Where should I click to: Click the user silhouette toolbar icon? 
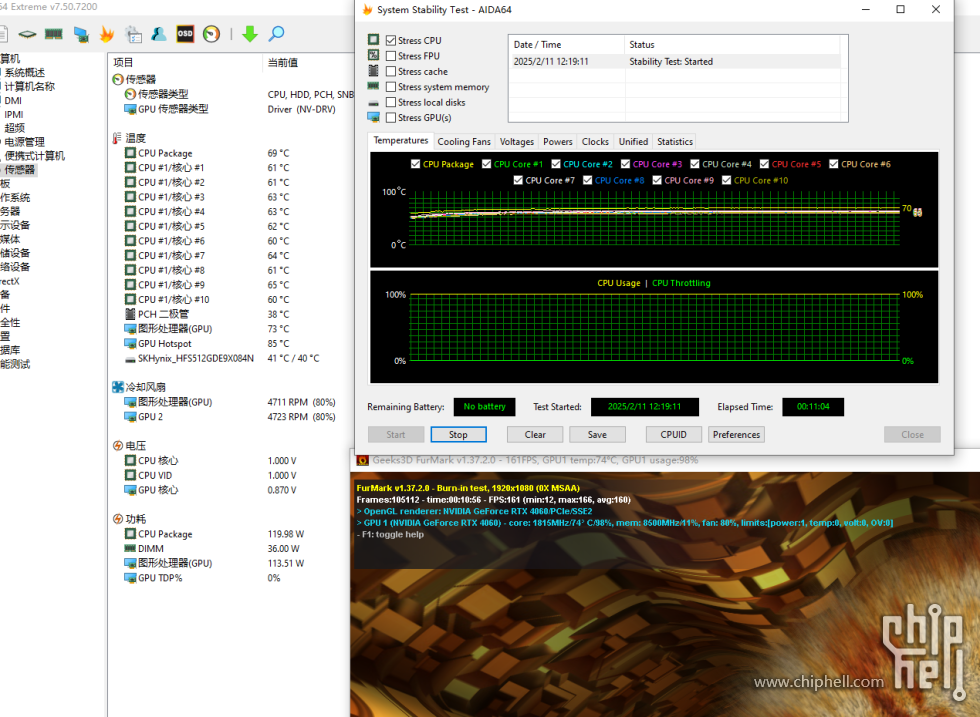point(159,34)
